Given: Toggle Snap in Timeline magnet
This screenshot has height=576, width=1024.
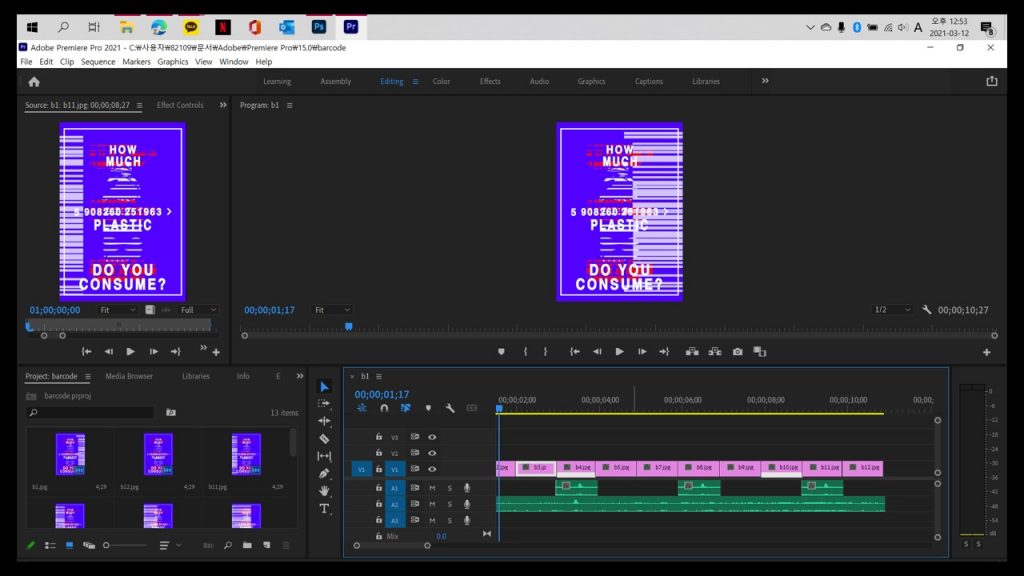Looking at the screenshot, I should point(384,408).
